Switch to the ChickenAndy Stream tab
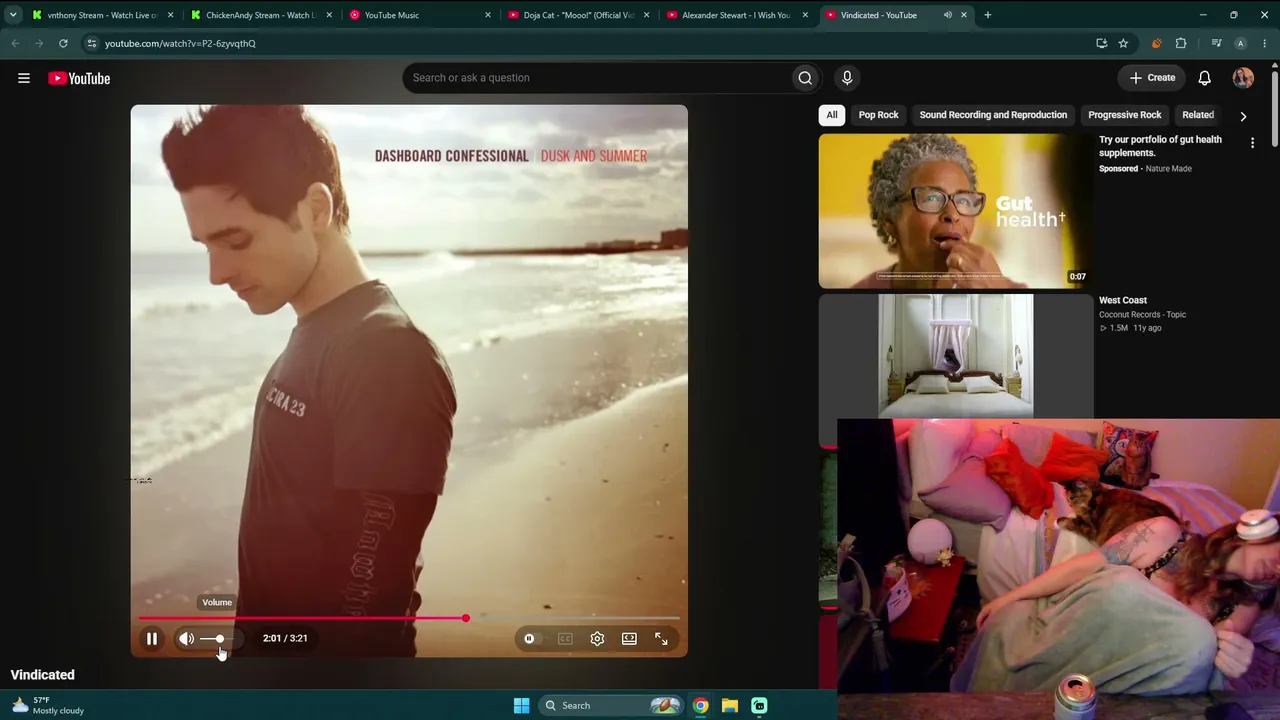The width and height of the screenshot is (1280, 720). click(261, 15)
